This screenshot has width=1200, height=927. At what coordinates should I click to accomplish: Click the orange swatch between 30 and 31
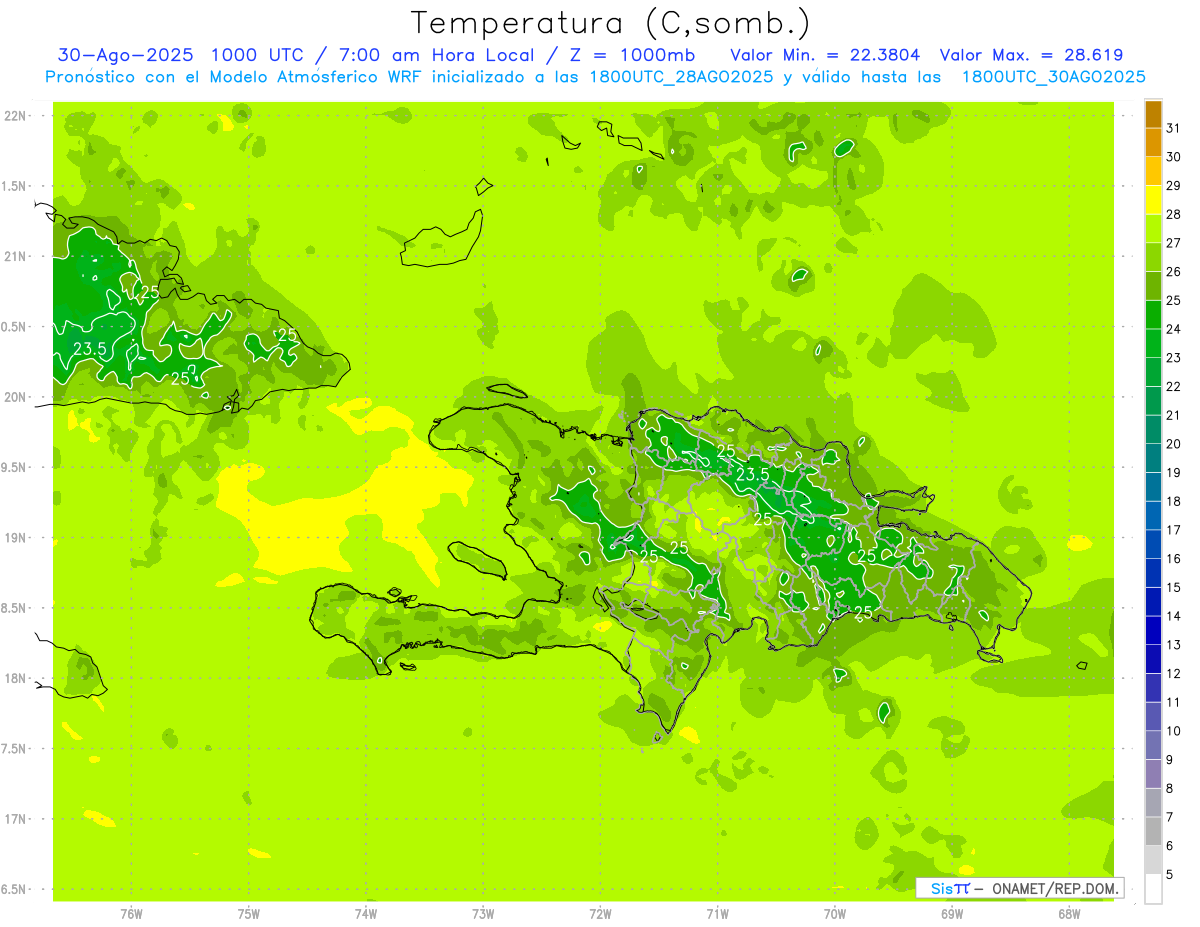tap(1153, 142)
